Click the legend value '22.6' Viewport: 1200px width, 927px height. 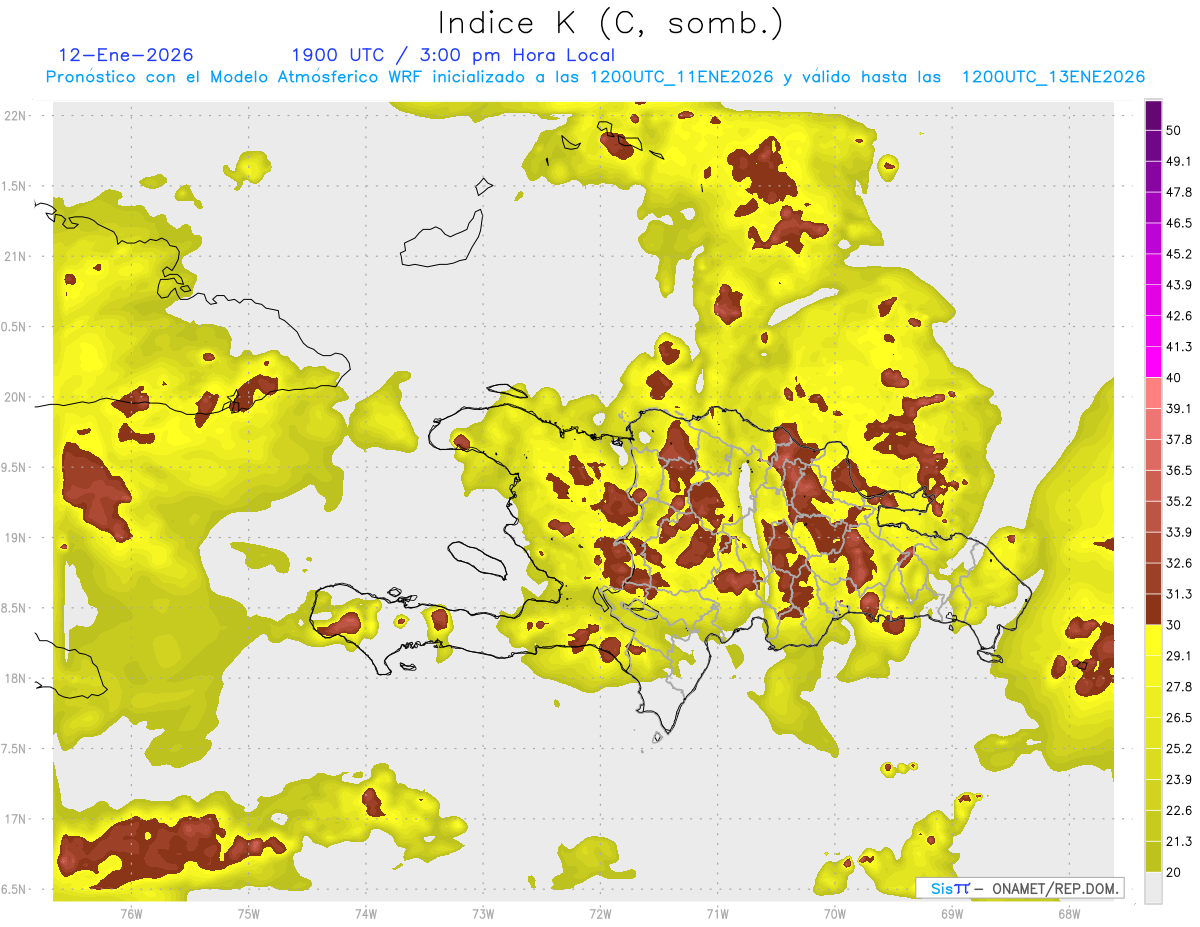1179,811
